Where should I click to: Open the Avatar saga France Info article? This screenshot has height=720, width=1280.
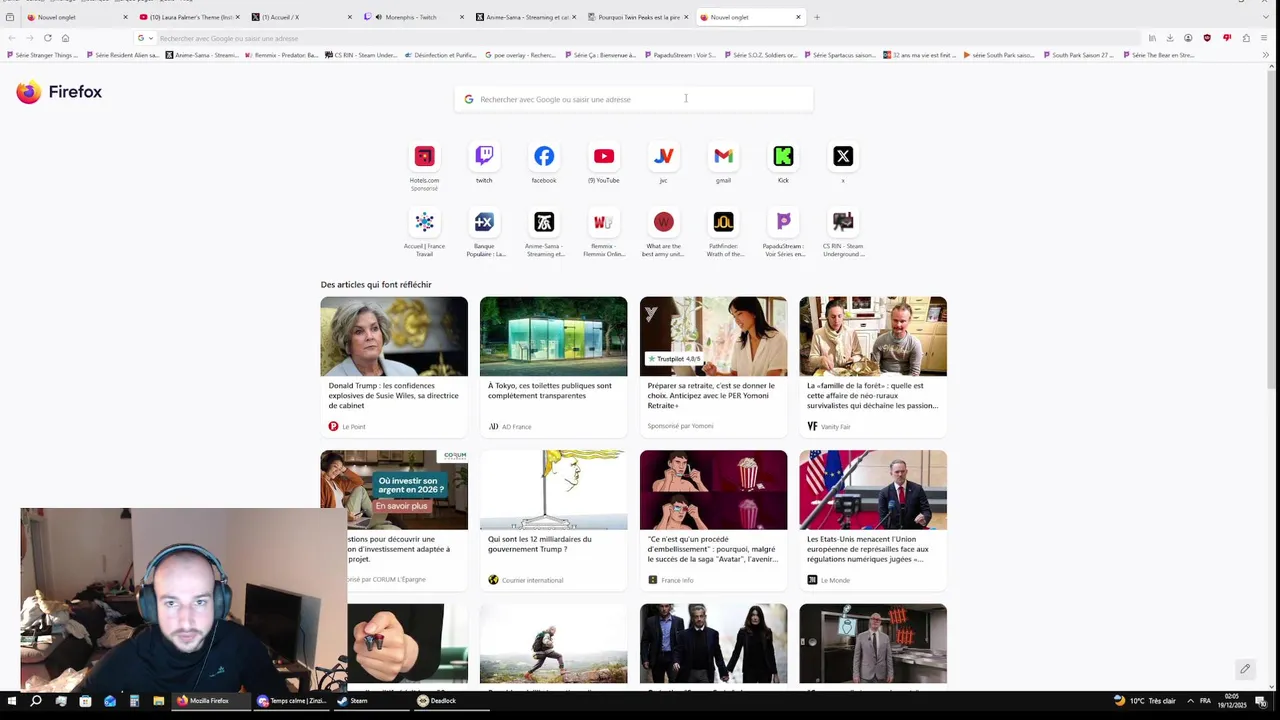point(713,519)
